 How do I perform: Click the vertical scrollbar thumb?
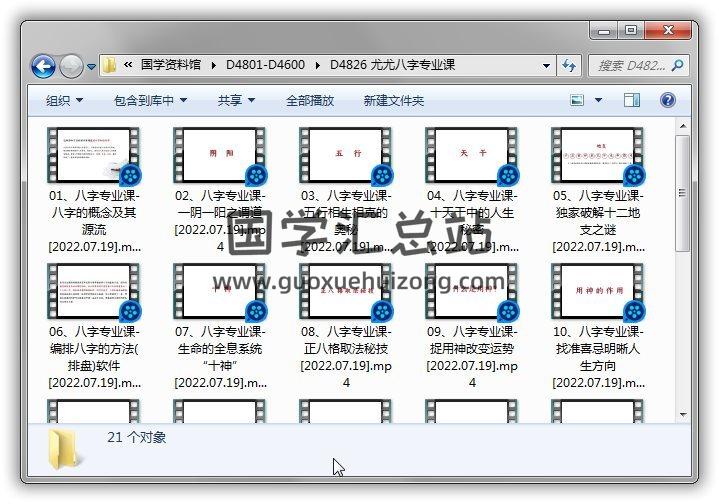(683, 193)
